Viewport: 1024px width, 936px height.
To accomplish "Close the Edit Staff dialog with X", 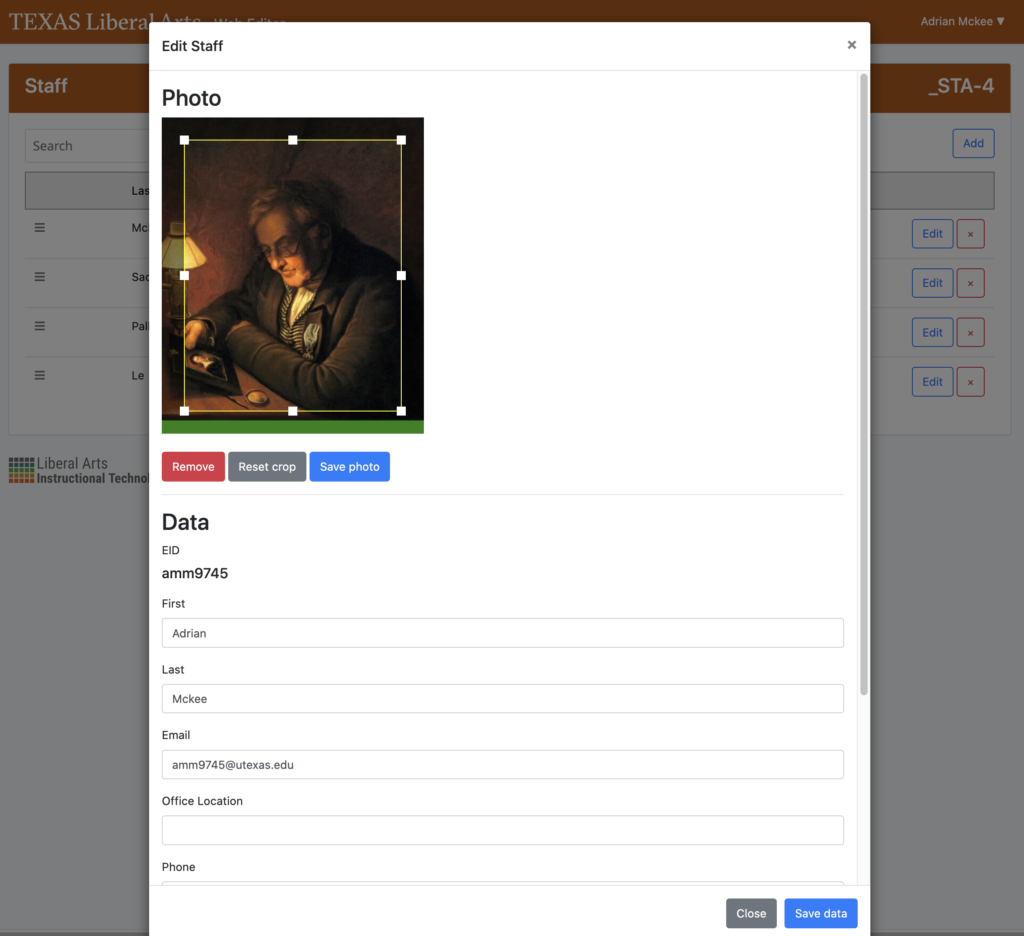I will point(851,45).
